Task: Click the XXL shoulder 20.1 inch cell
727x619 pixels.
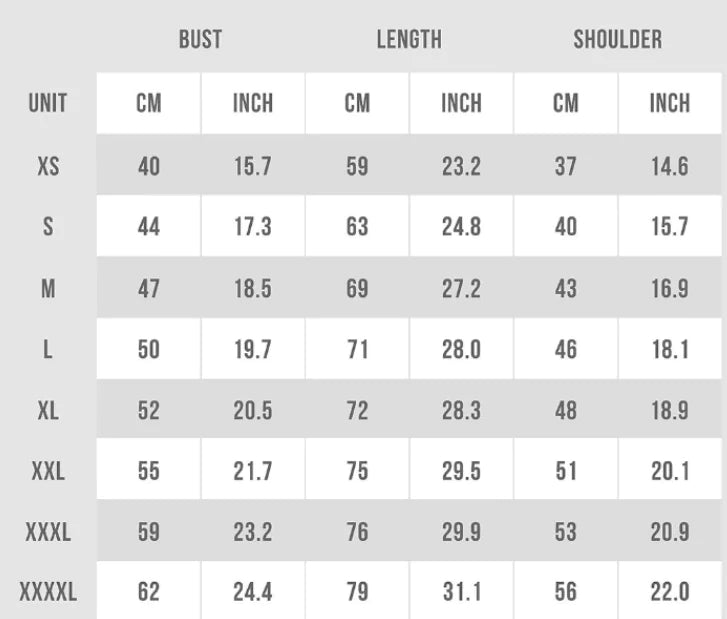Action: tap(669, 471)
